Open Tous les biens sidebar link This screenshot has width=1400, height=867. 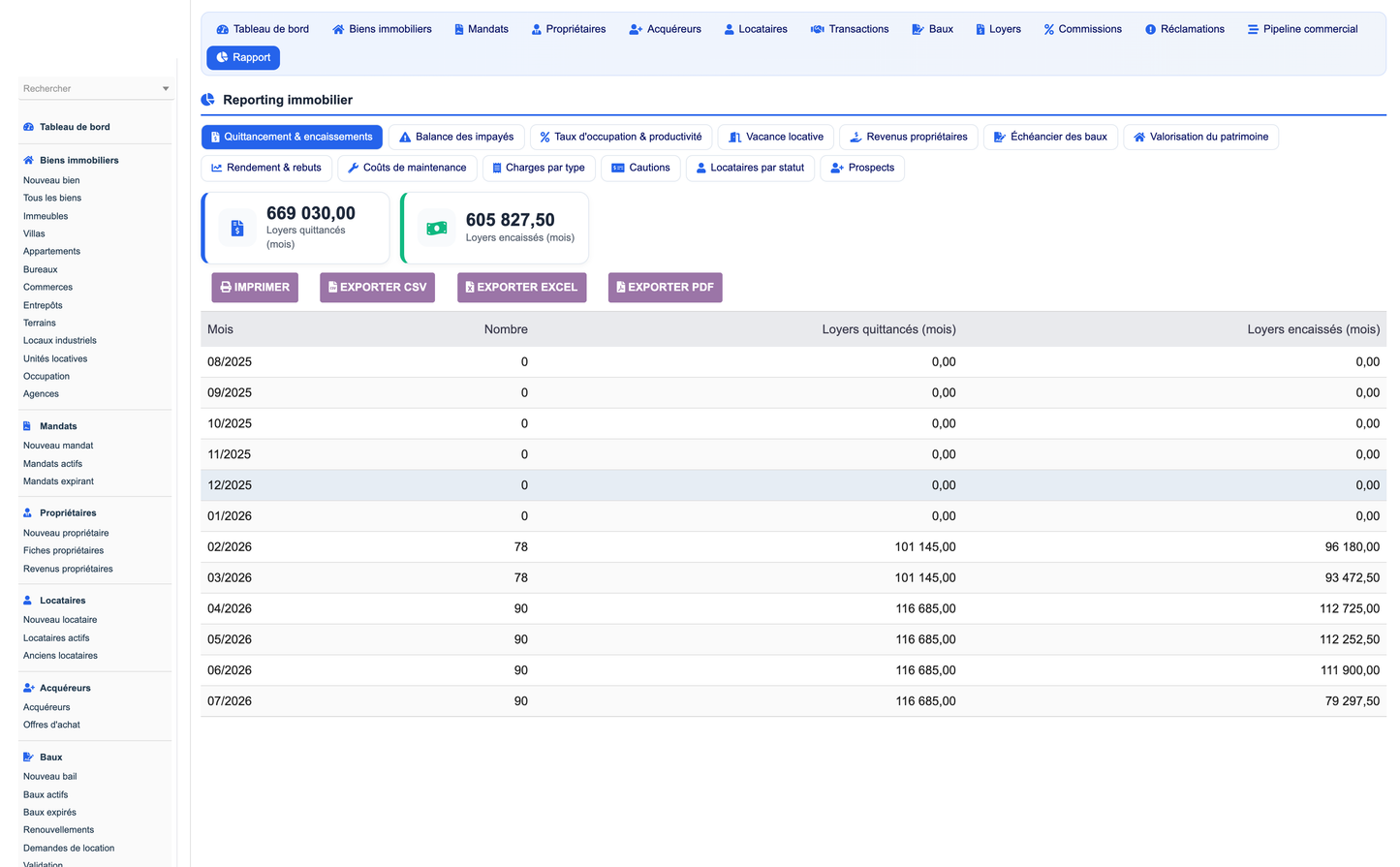tap(52, 199)
